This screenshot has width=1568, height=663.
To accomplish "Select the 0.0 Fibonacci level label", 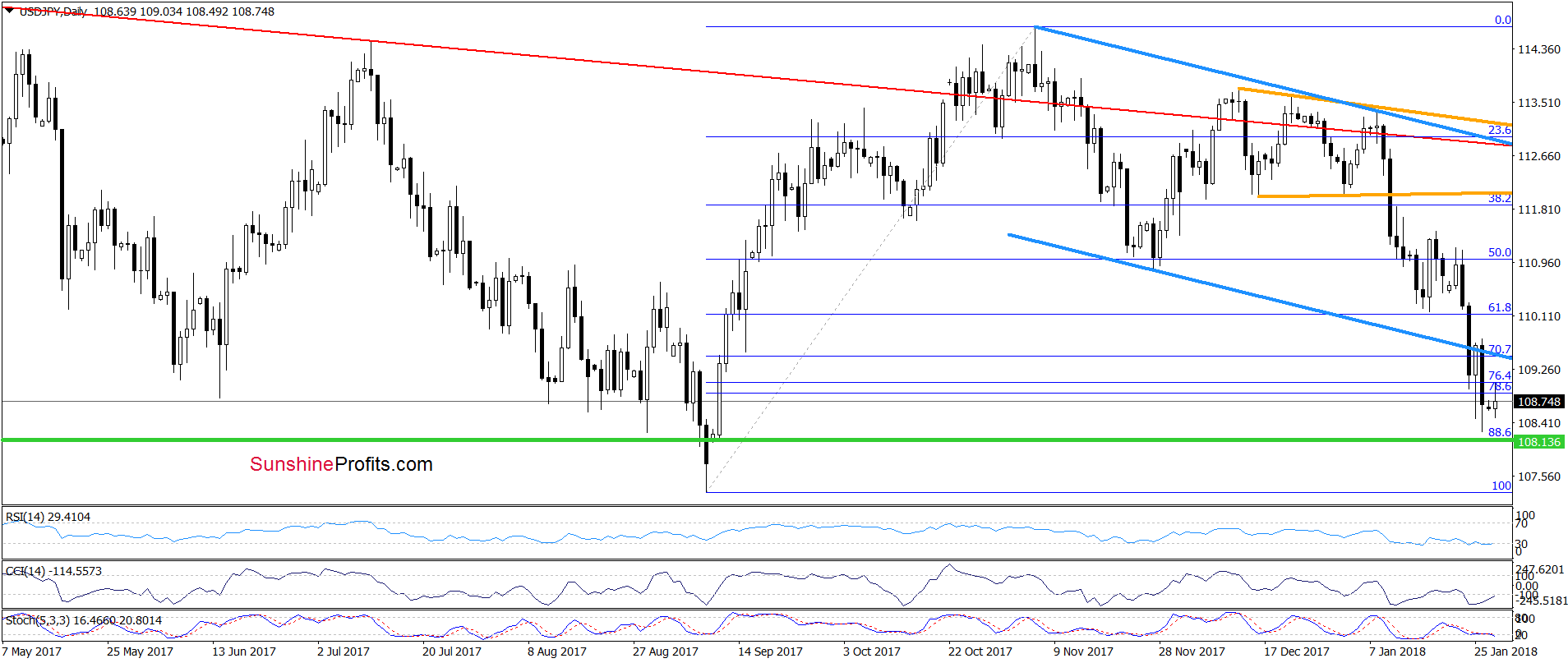I will tap(1502, 20).
